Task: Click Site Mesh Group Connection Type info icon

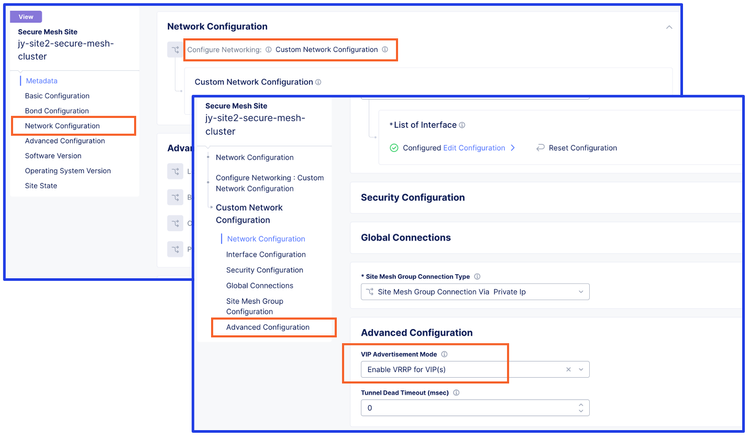Action: (x=477, y=276)
